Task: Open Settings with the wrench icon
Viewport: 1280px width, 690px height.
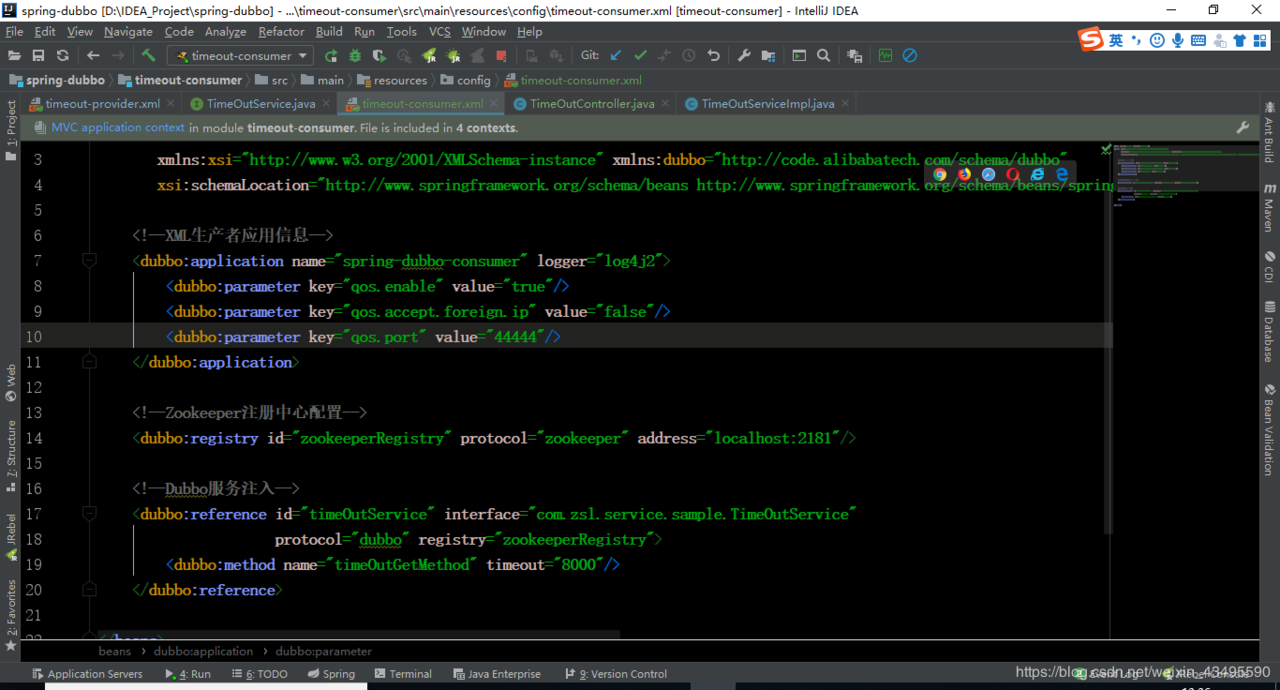Action: tap(744, 56)
